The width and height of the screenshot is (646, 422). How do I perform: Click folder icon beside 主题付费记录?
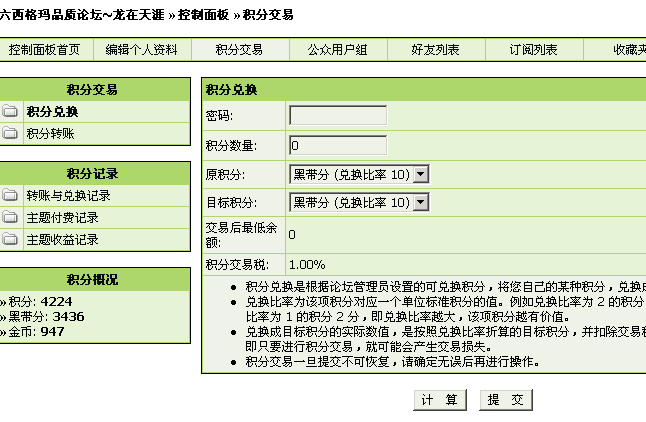pos(10,218)
